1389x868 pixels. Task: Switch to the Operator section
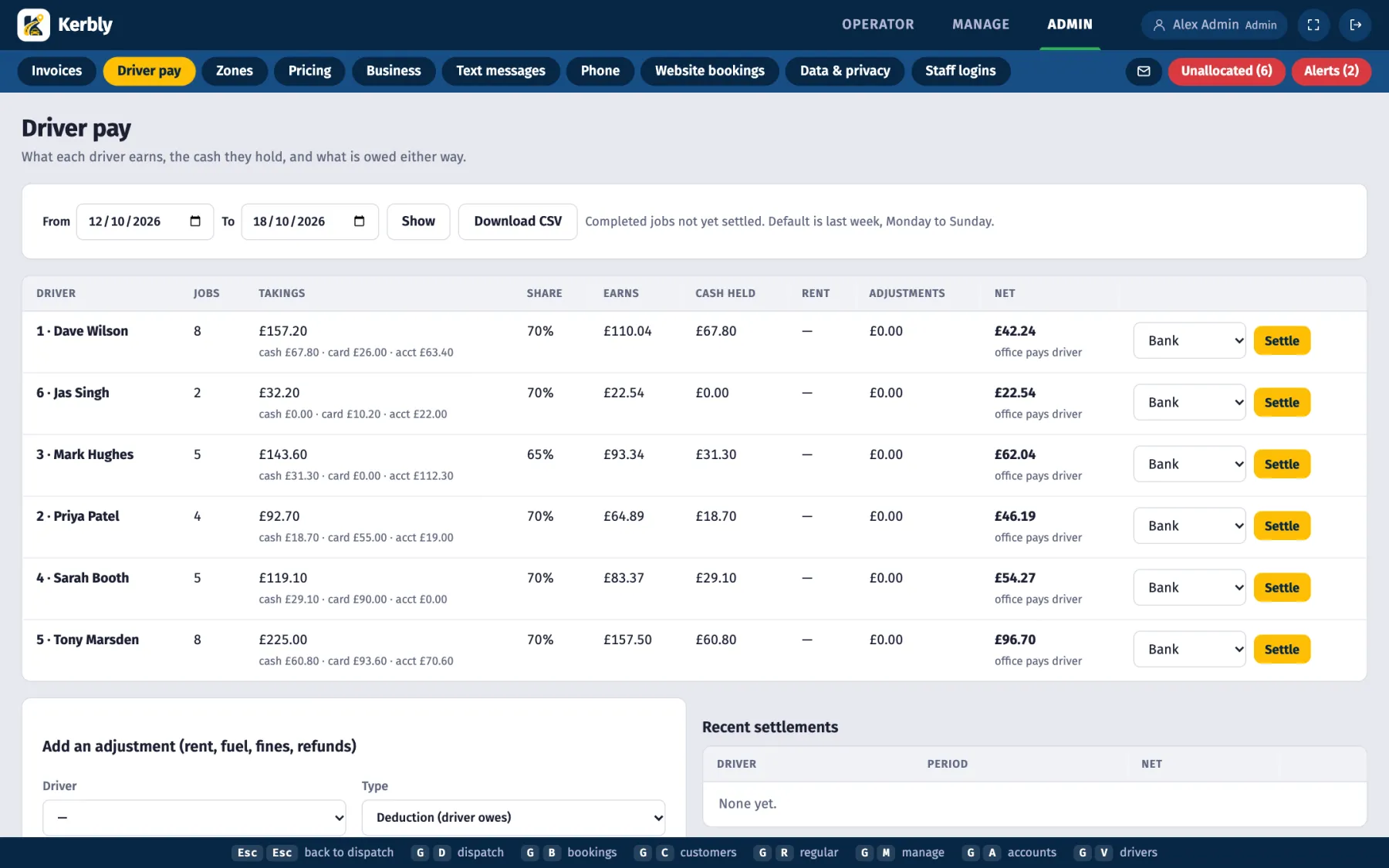[x=877, y=25]
